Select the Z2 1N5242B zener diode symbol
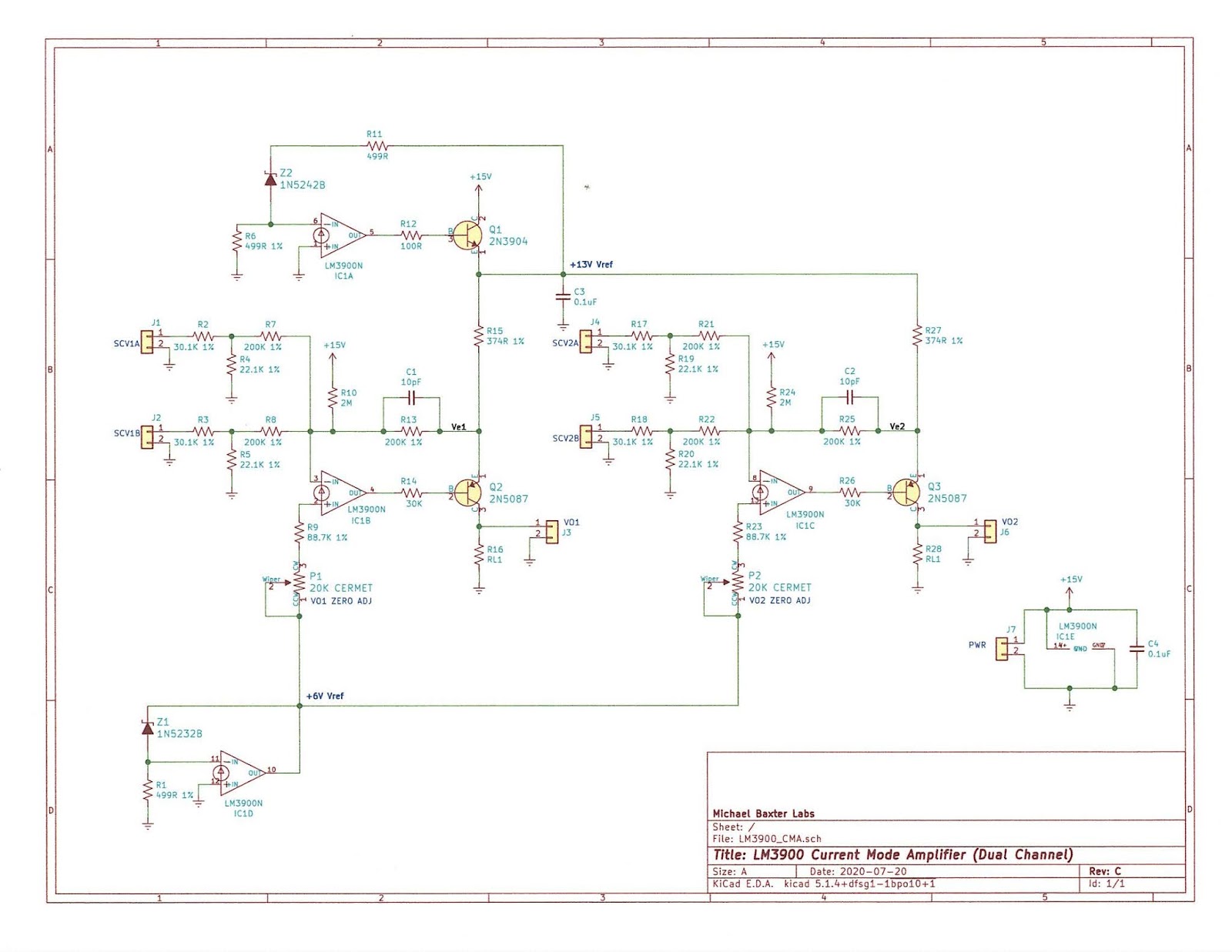Image resolution: width=1232 pixels, height=952 pixels. point(269,181)
